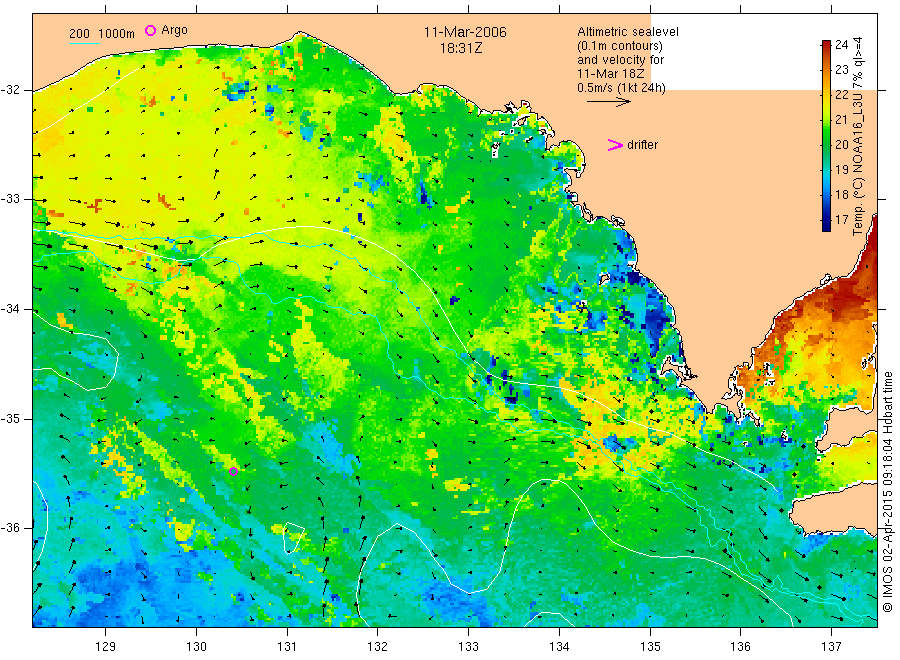Click the magenta Argo float marker on the map
Viewport: 900px width, 660px height.
tap(234, 472)
